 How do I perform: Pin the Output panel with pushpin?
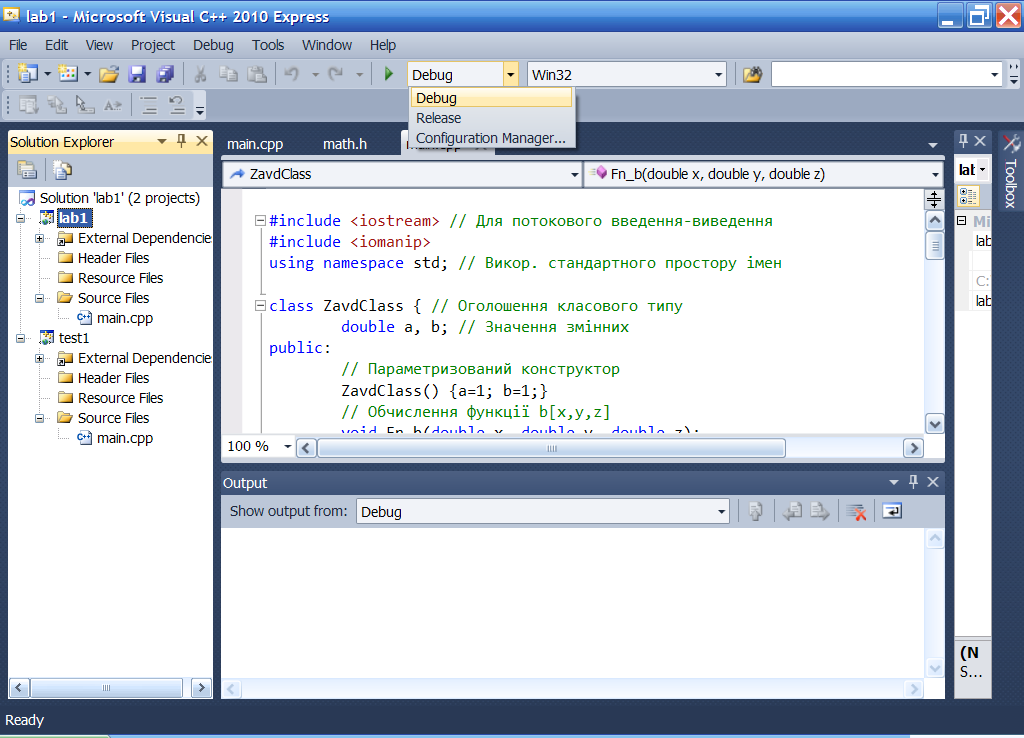pyautogui.click(x=913, y=482)
